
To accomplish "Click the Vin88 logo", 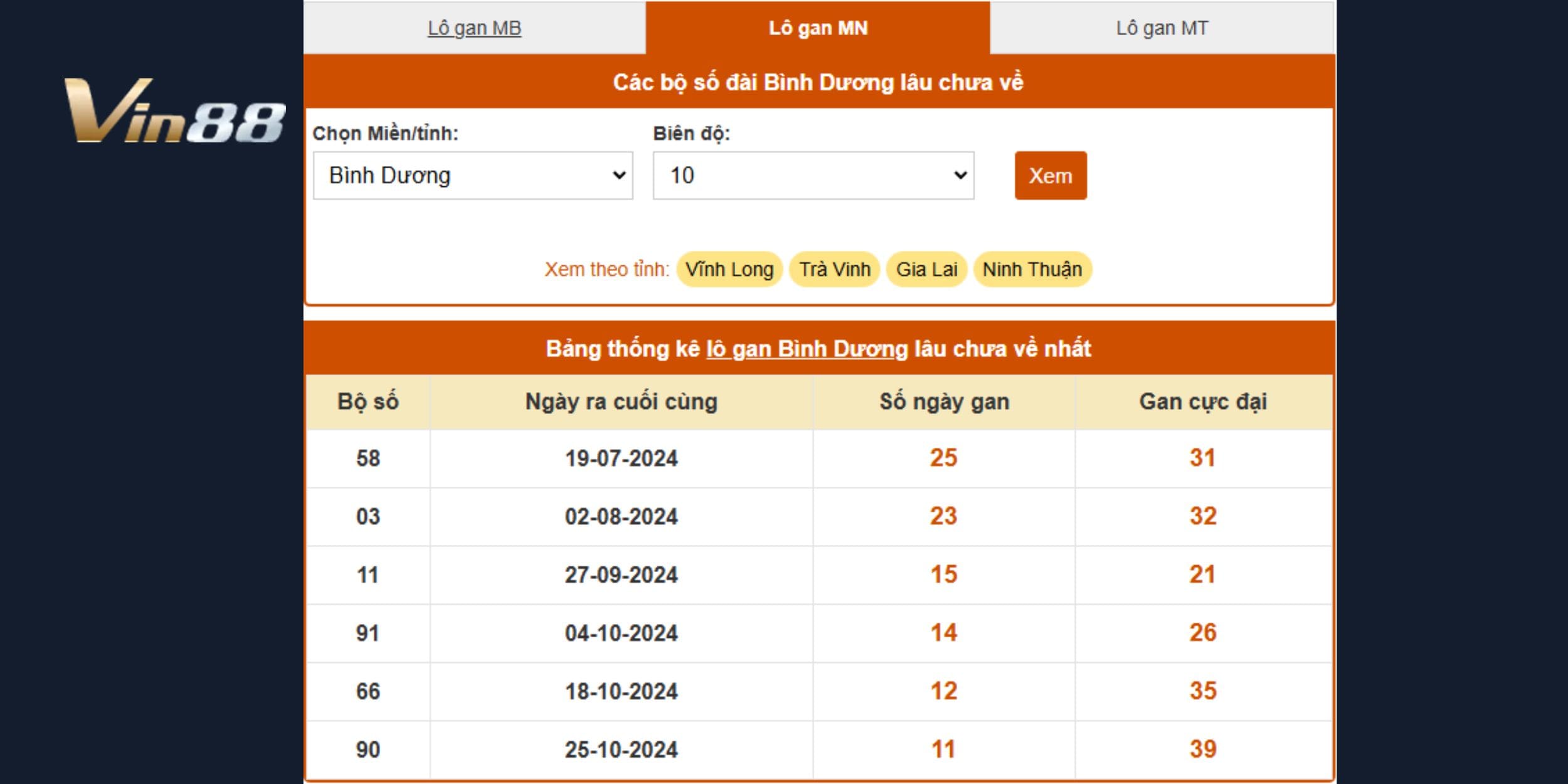I will click(x=175, y=110).
